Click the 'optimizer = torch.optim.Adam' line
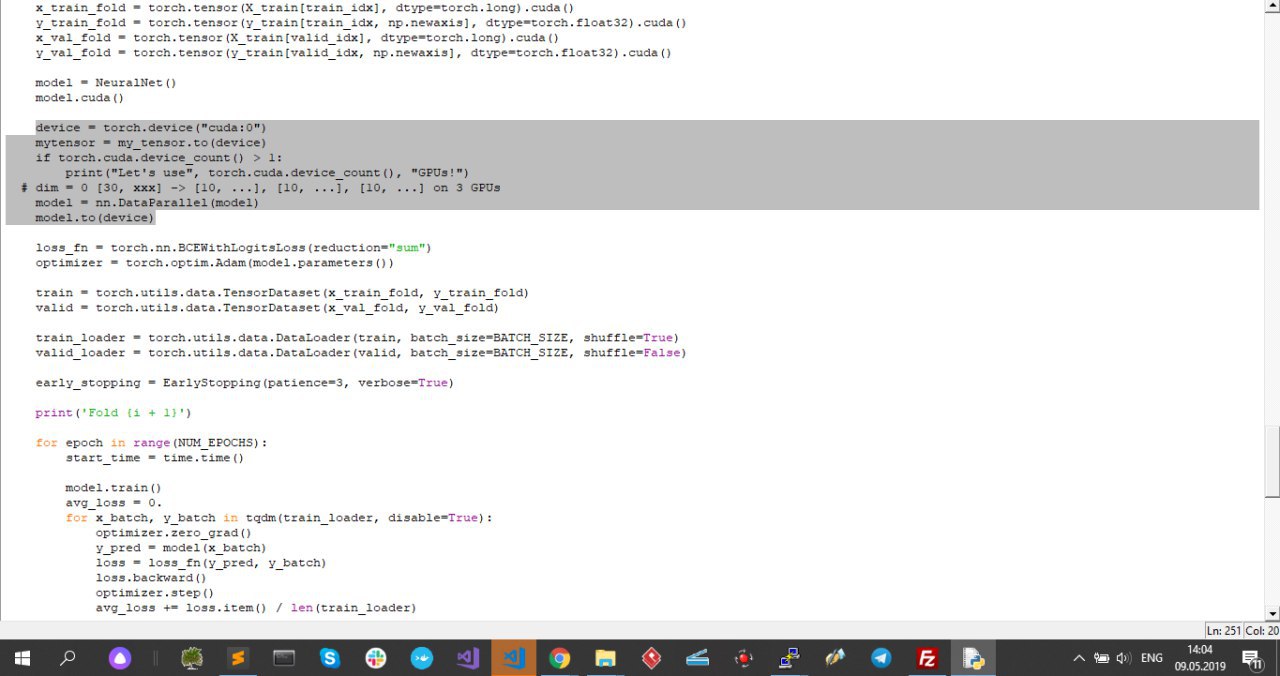 (x=215, y=263)
